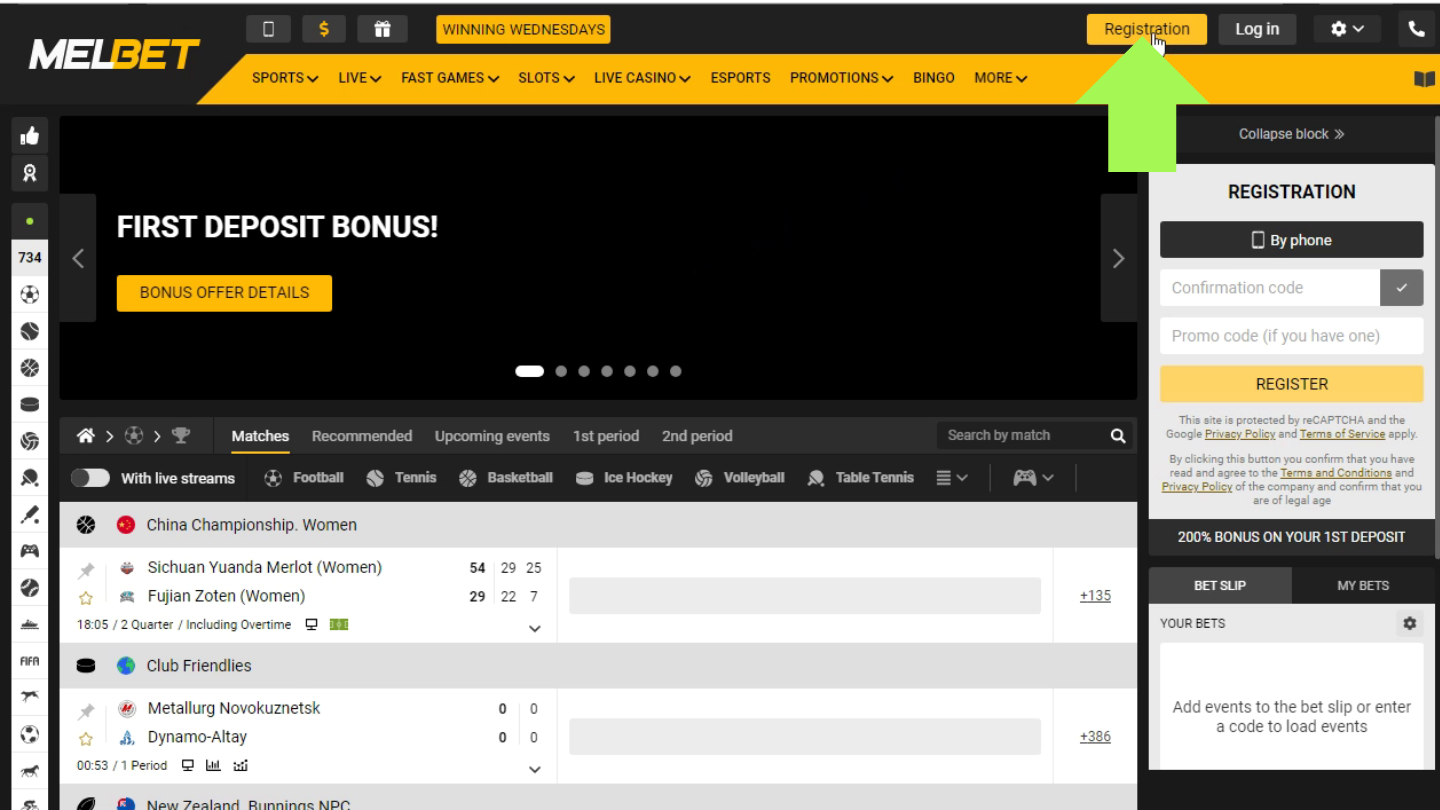
Task: Click the search magnifier icon
Action: coord(1118,436)
